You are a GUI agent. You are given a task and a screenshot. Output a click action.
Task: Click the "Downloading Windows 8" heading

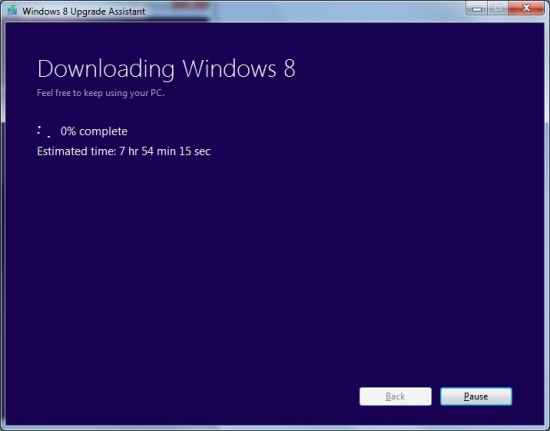coord(166,69)
